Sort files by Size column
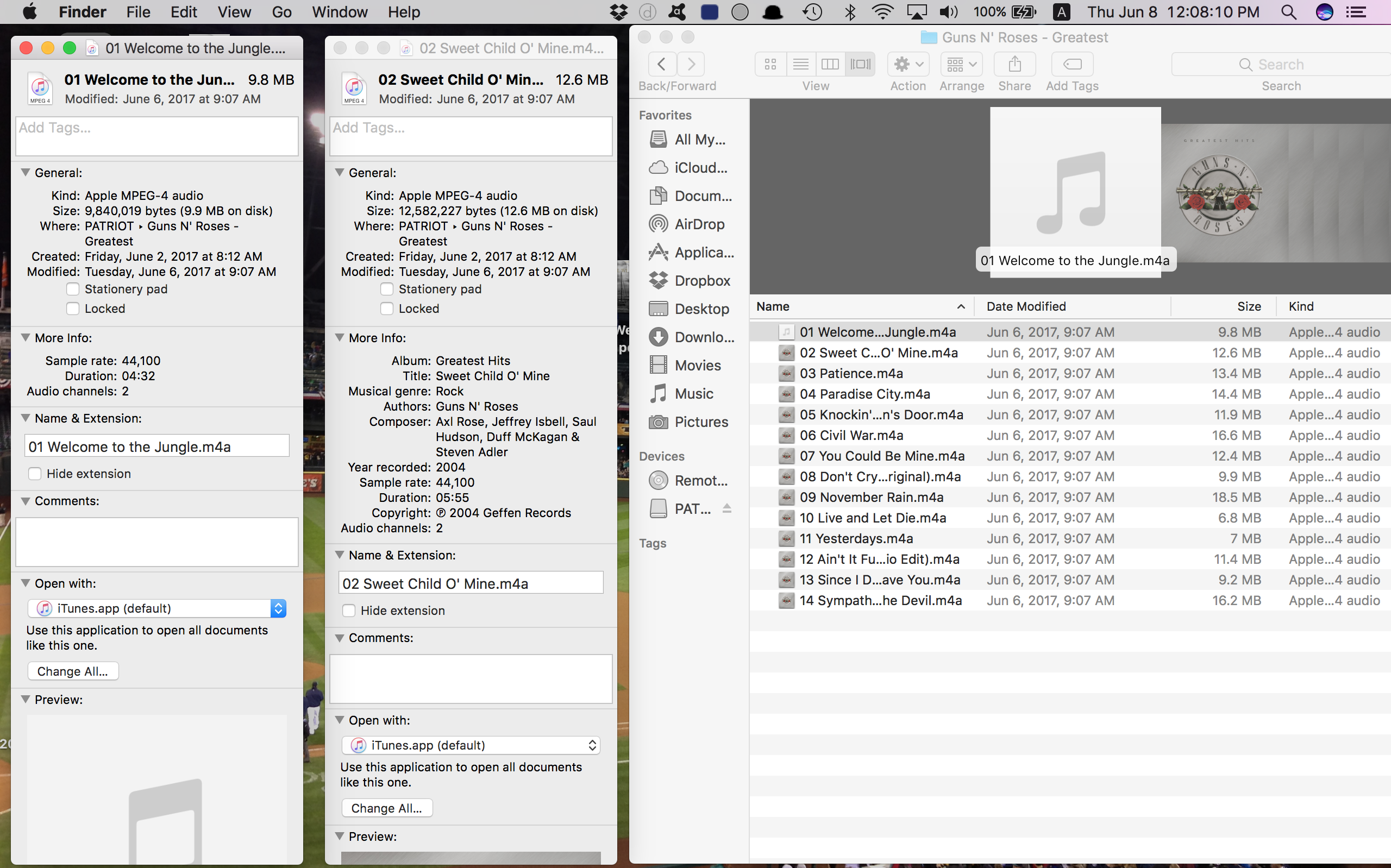1391x868 pixels. pyautogui.click(x=1224, y=306)
